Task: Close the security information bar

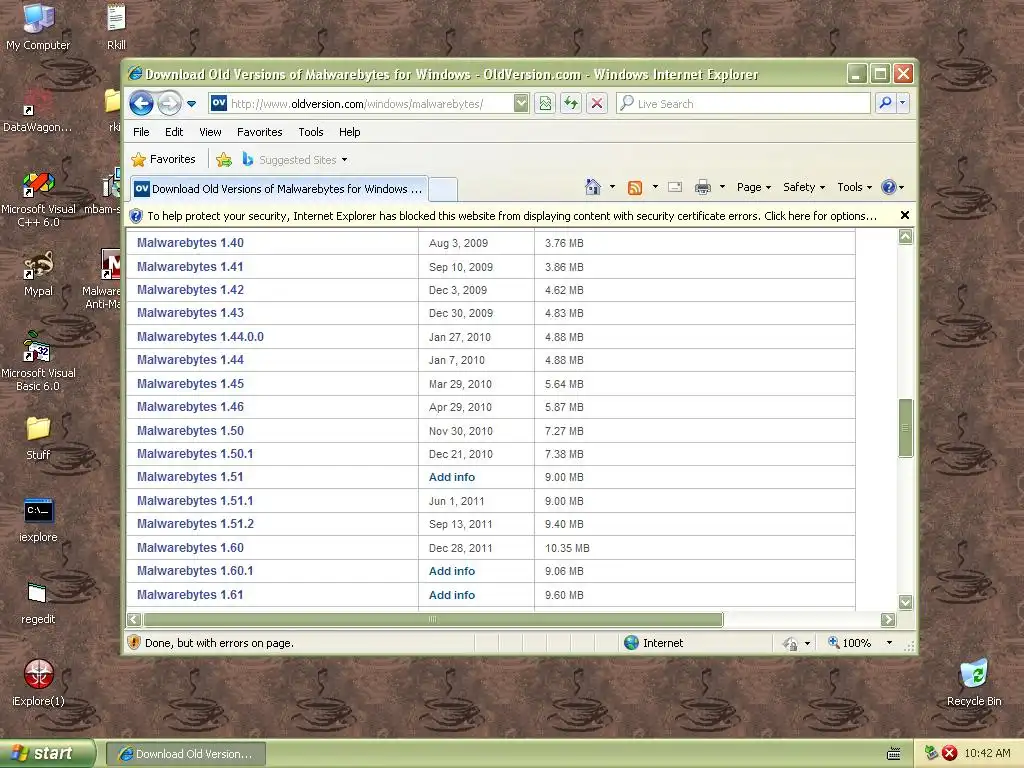Action: (x=904, y=215)
